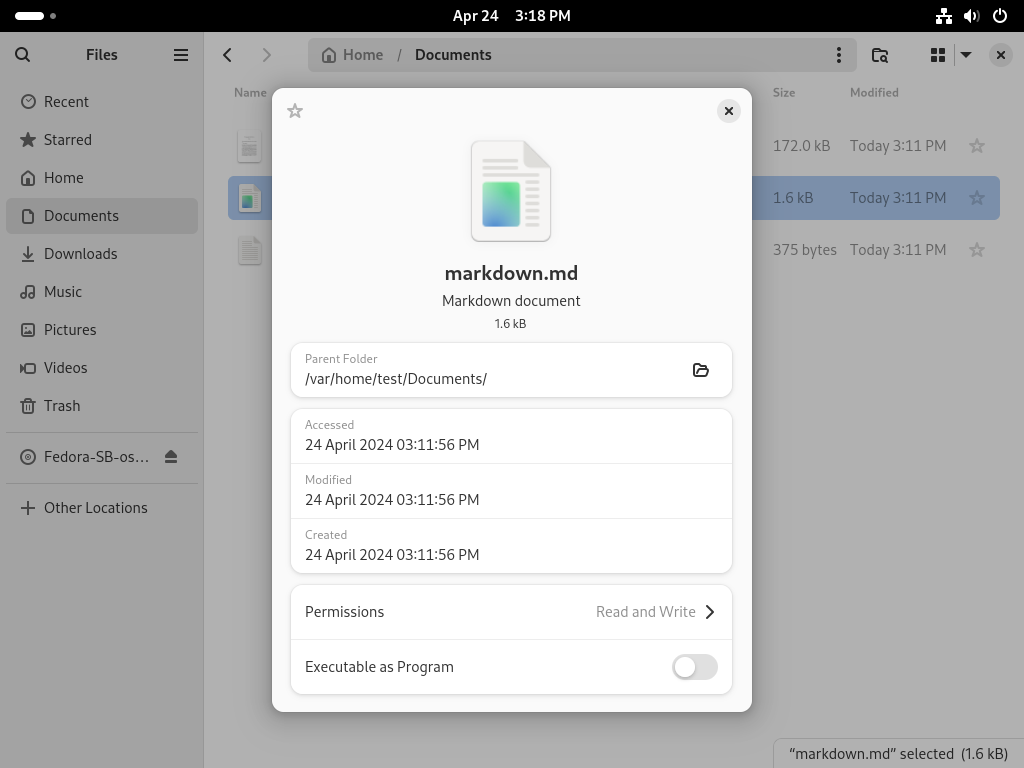Star the 172.0 kB file row
Image resolution: width=1024 pixels, height=768 pixels.
pos(976,146)
